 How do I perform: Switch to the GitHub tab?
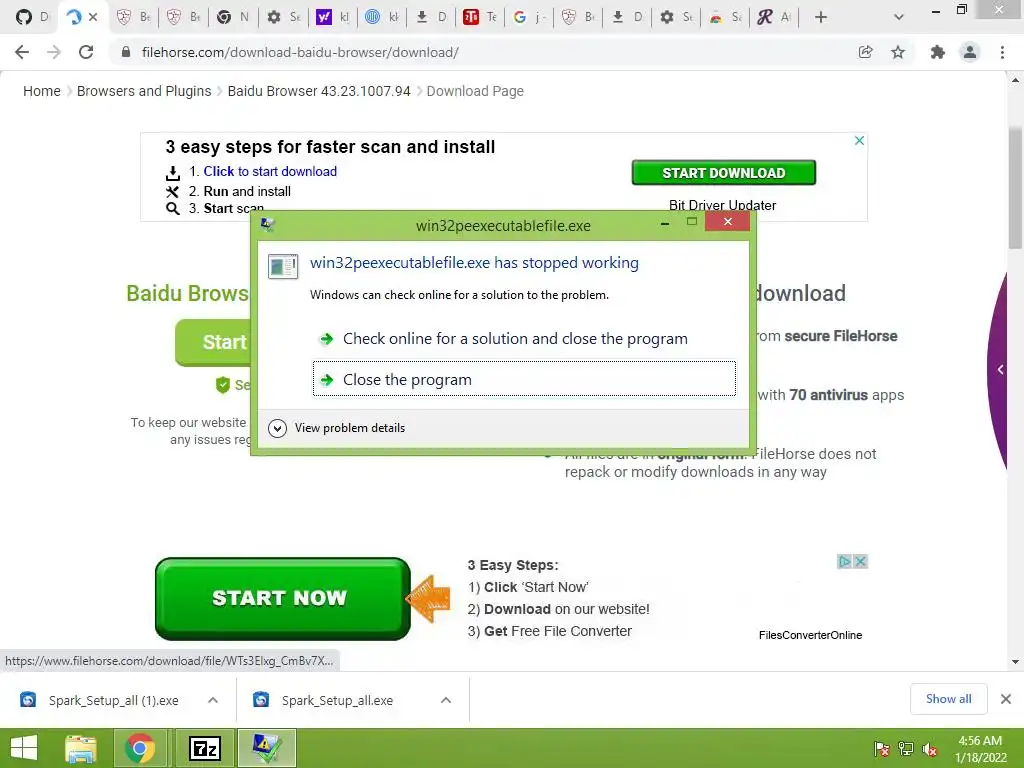pyautogui.click(x=31, y=17)
